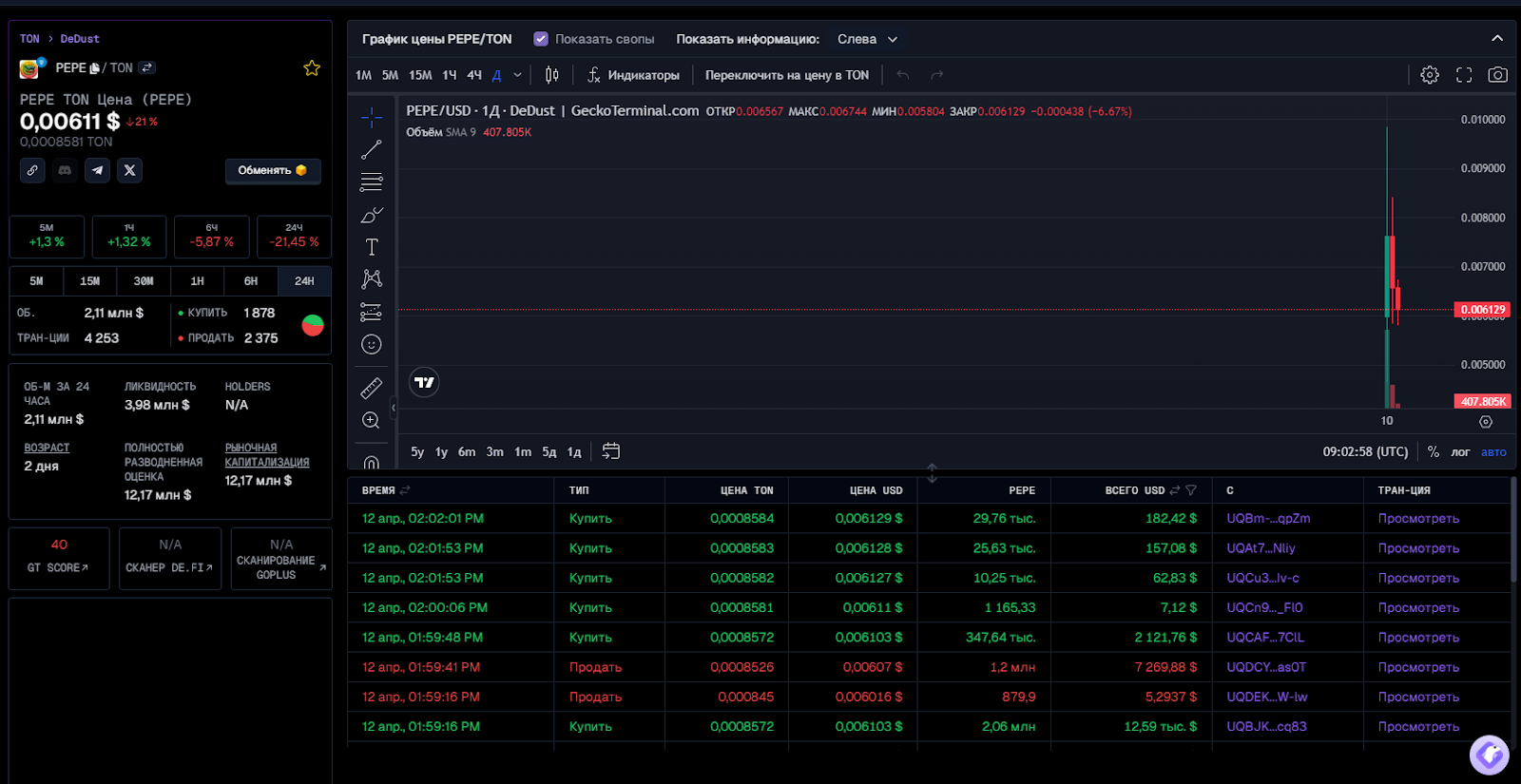Add PEPE/TON to favorites star
Screen dimensions: 1521x784
coord(312,68)
